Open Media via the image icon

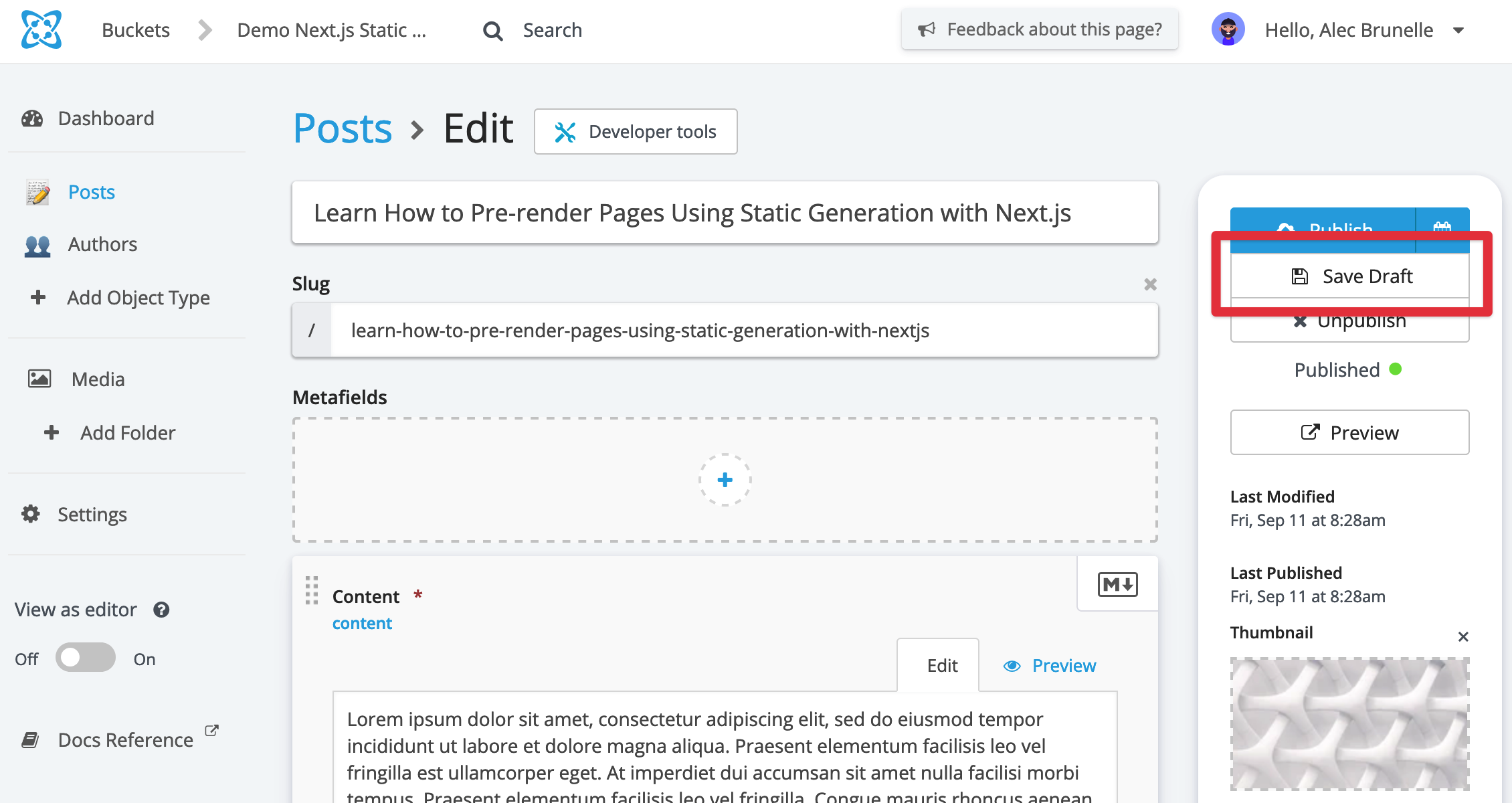[39, 378]
